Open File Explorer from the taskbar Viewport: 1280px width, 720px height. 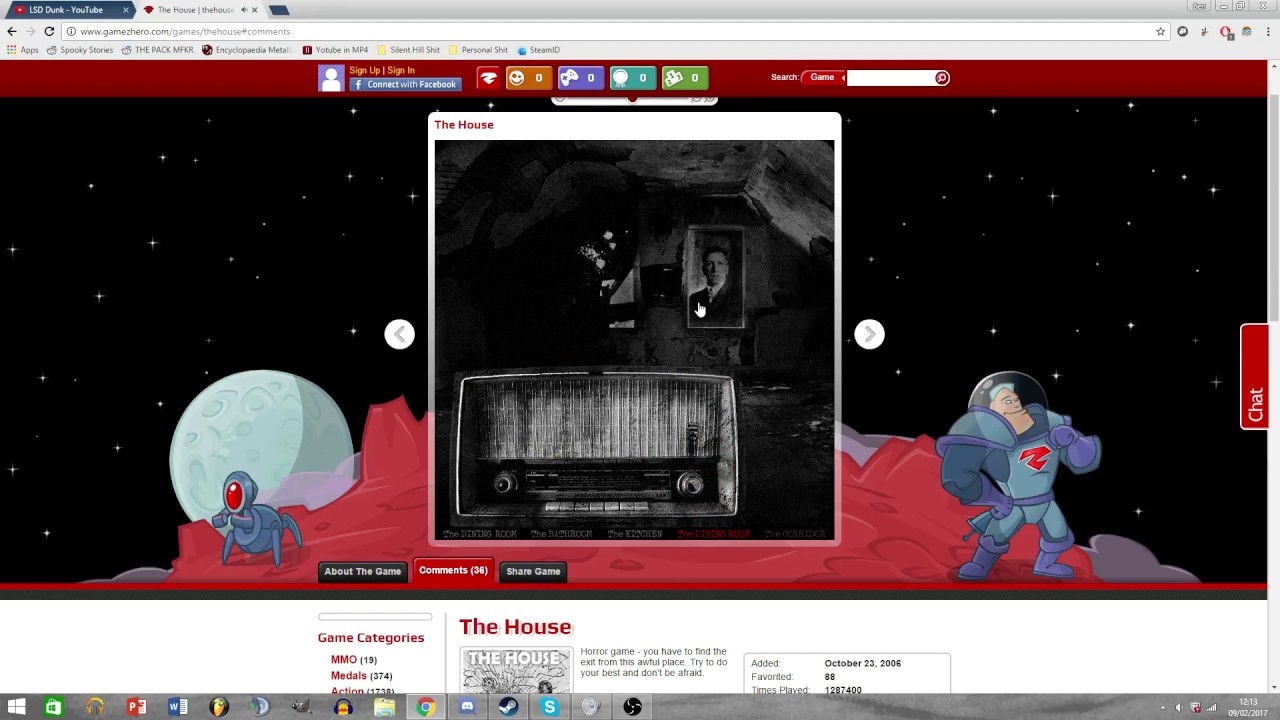point(384,707)
